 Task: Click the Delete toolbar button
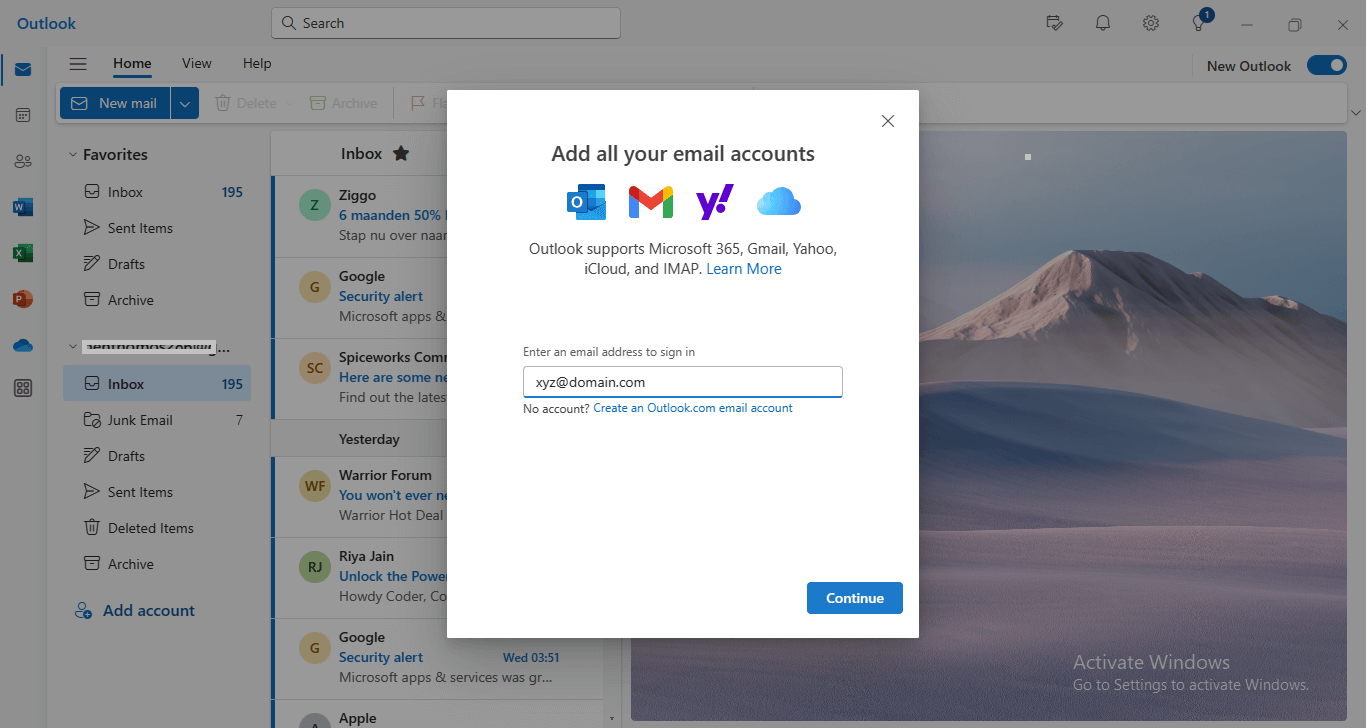click(246, 103)
